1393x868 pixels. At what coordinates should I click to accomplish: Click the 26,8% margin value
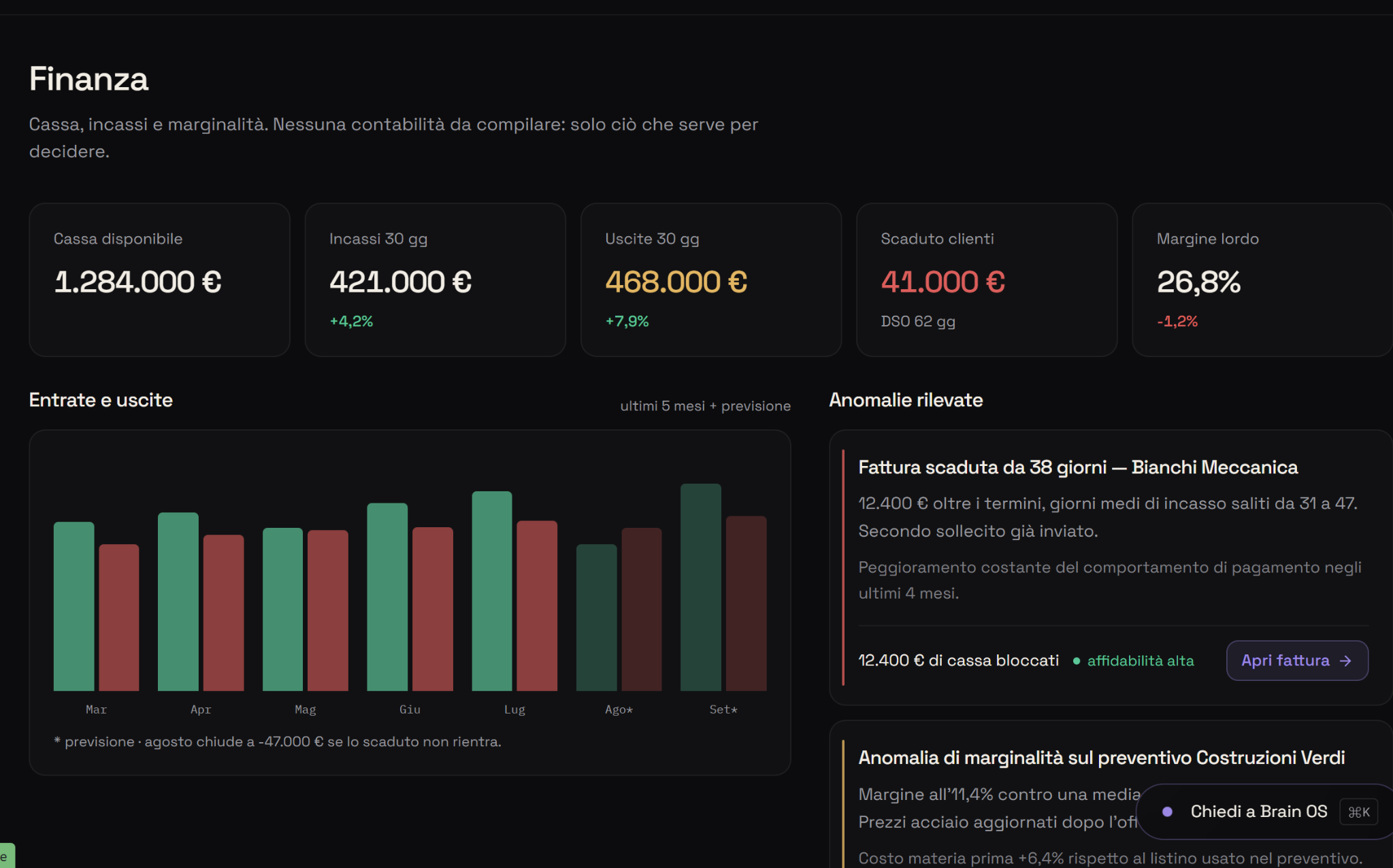point(1199,282)
